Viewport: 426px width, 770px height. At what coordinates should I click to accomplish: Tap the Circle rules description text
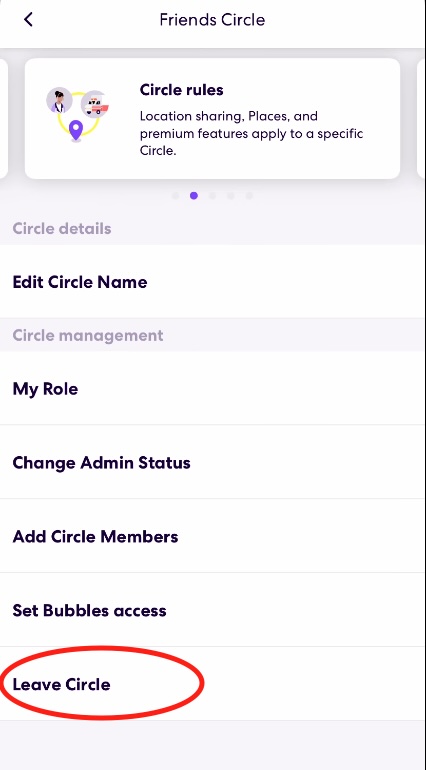coord(252,134)
